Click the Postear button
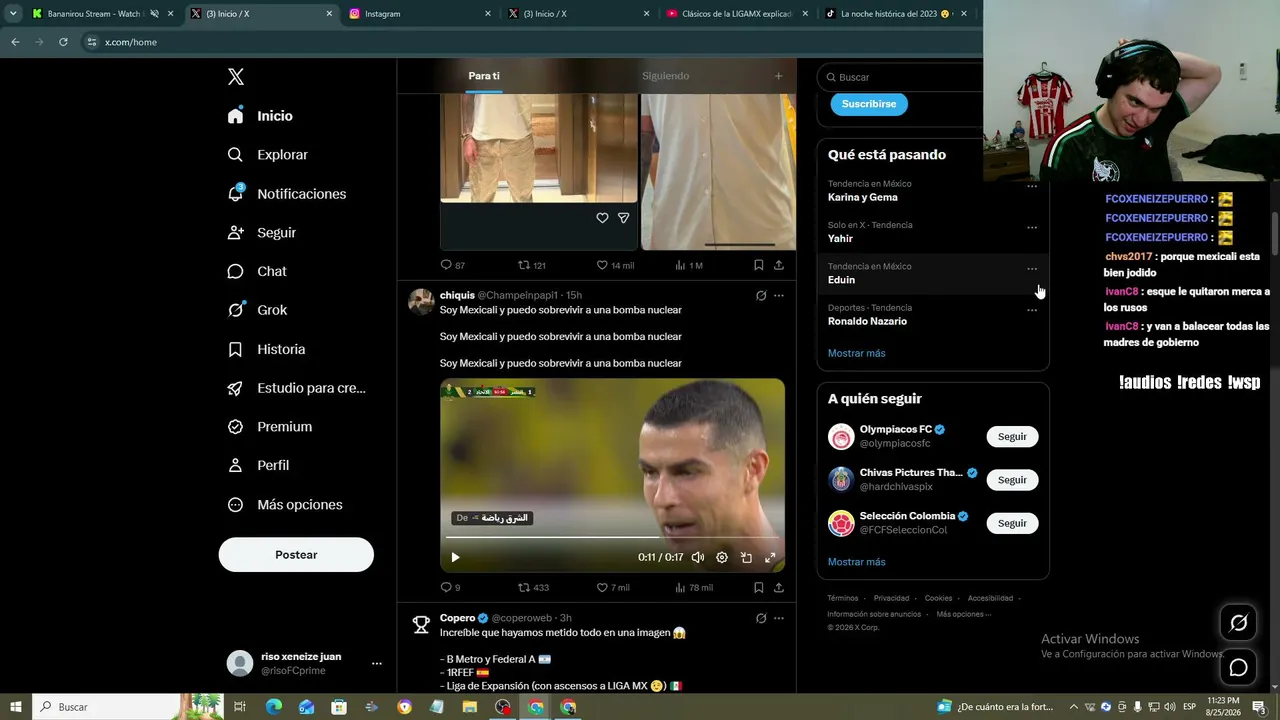 296,555
